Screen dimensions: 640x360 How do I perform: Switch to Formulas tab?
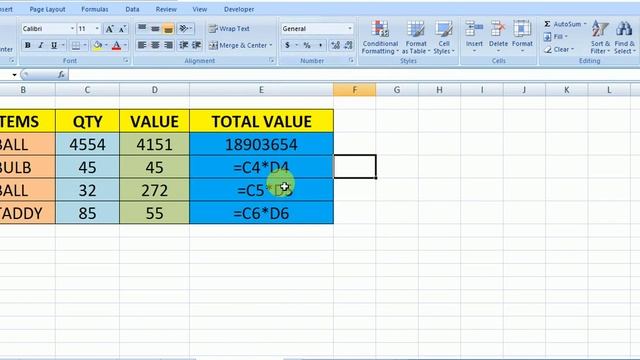click(x=95, y=9)
